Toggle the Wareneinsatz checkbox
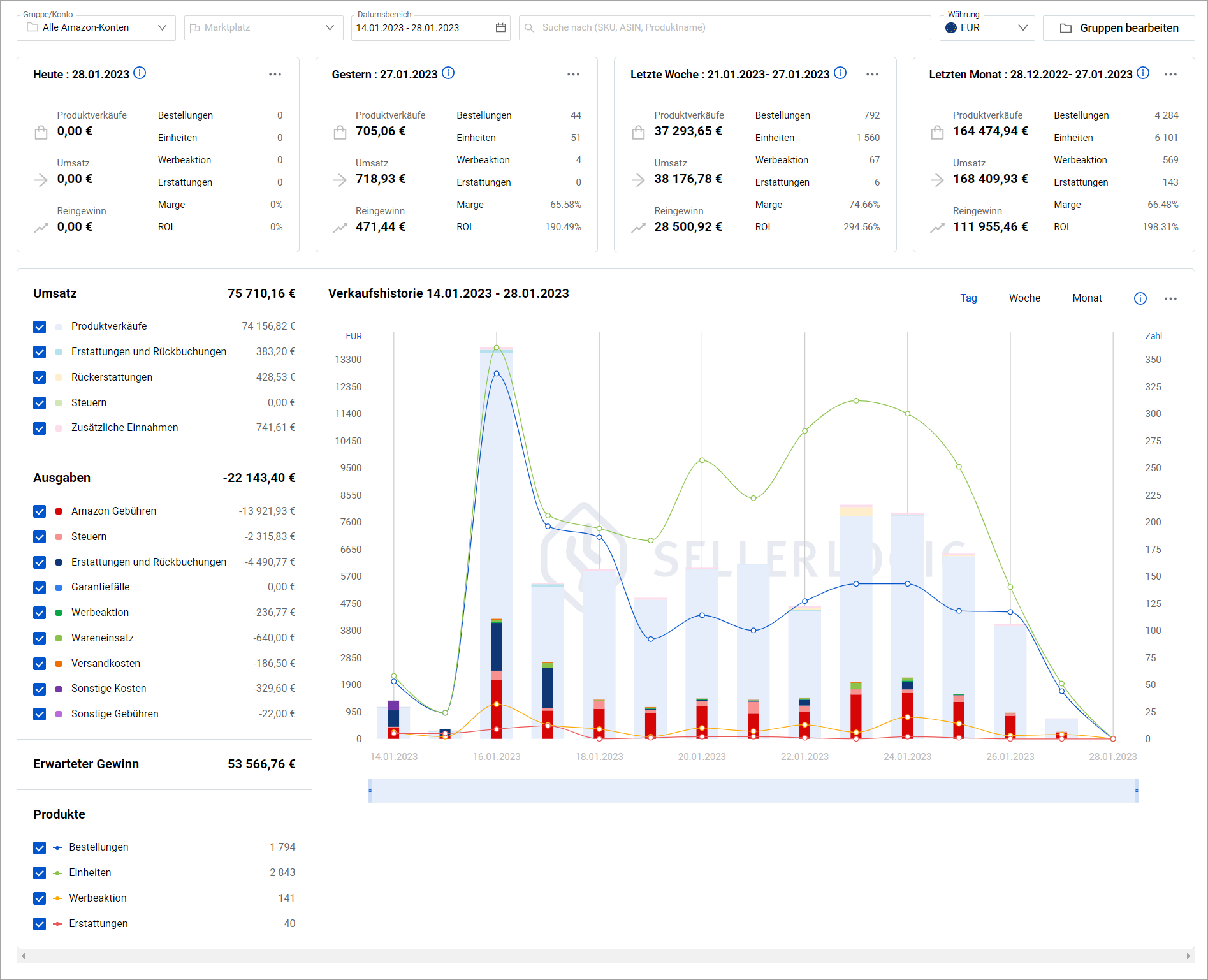Viewport: 1208px width, 980px height. tap(40, 638)
